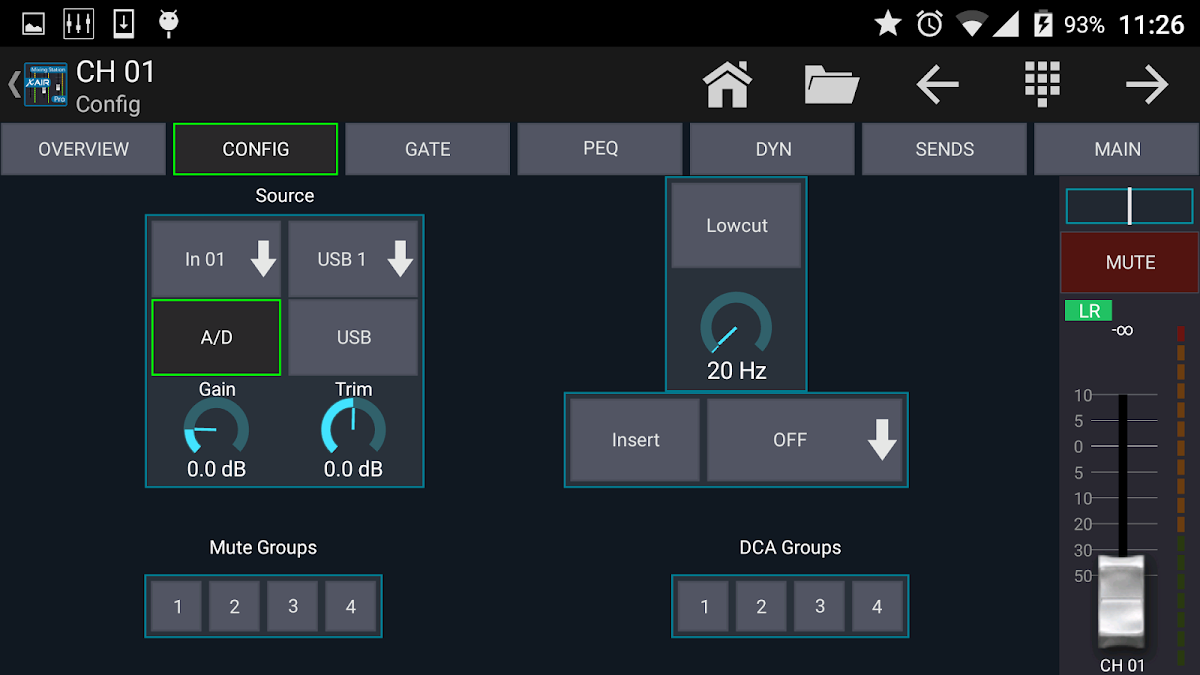
Task: Tap the Mixing Station app logo
Action: (x=46, y=85)
